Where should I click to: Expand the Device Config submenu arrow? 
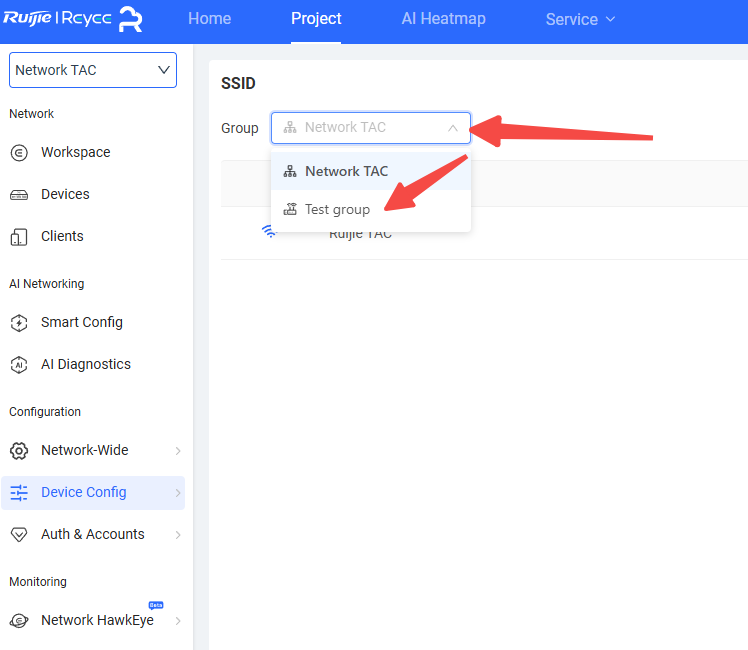(x=178, y=493)
